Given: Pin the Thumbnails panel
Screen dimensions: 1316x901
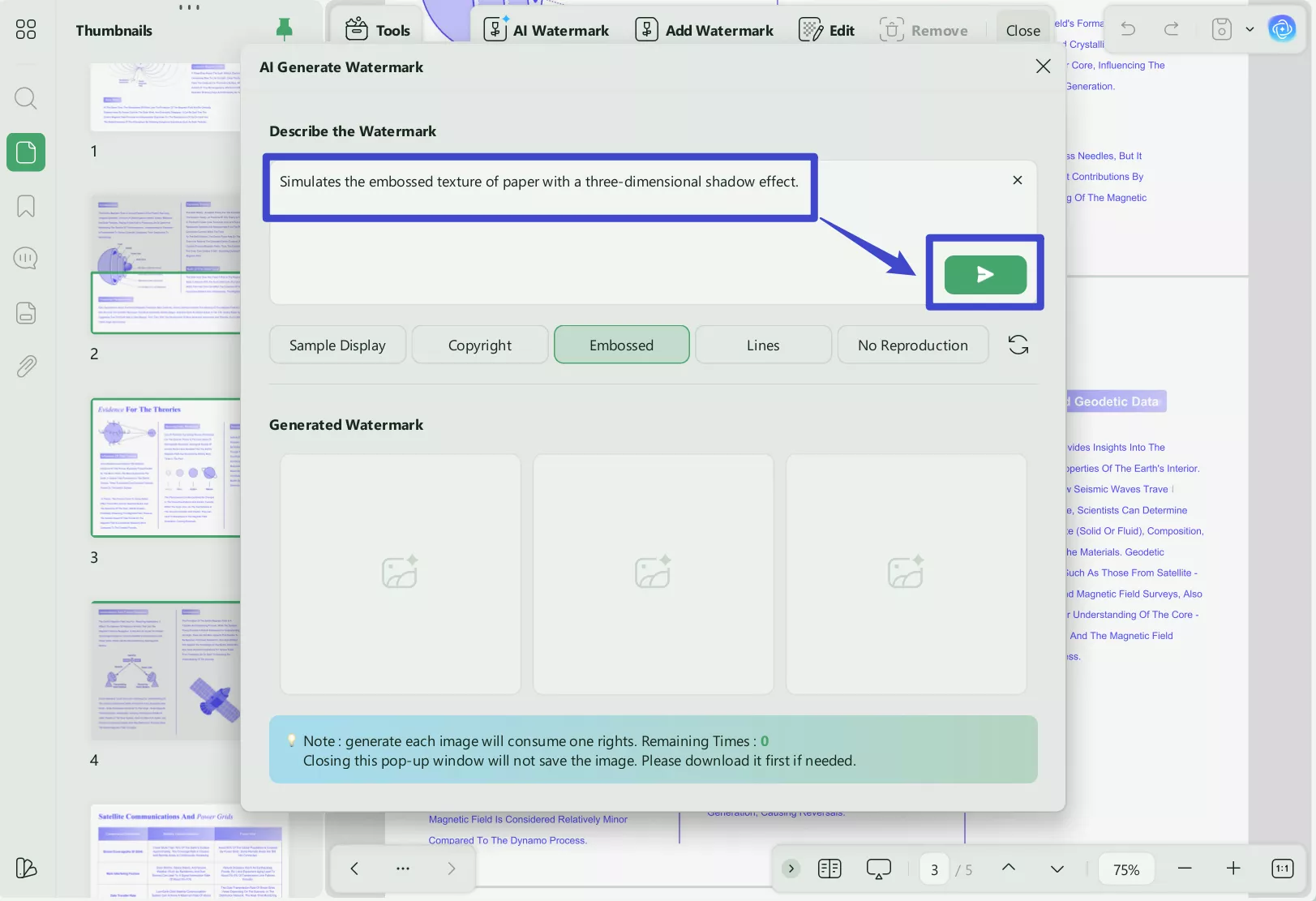Looking at the screenshot, I should [284, 30].
